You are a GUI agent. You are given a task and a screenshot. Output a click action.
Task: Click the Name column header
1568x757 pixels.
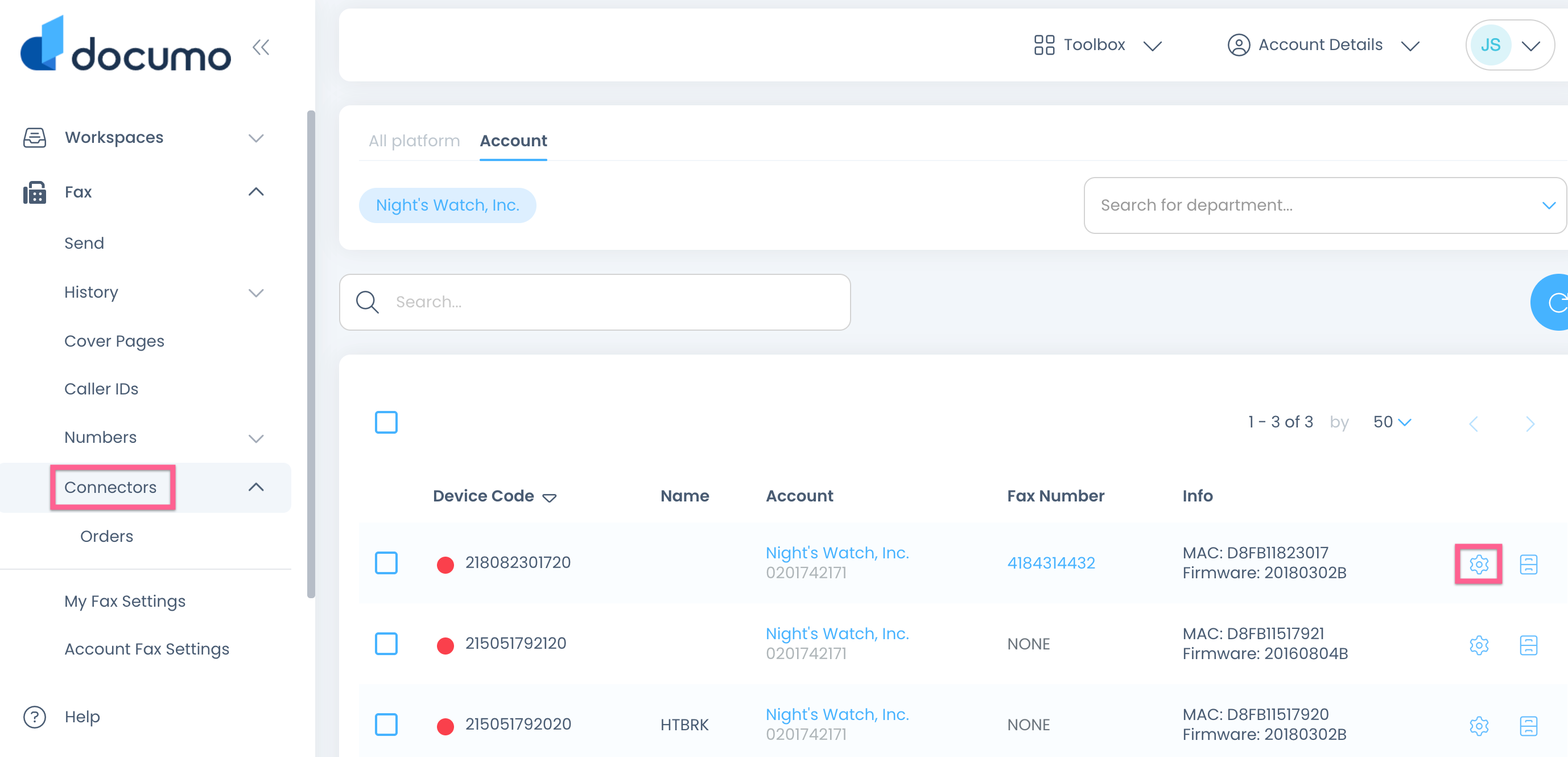pos(685,496)
